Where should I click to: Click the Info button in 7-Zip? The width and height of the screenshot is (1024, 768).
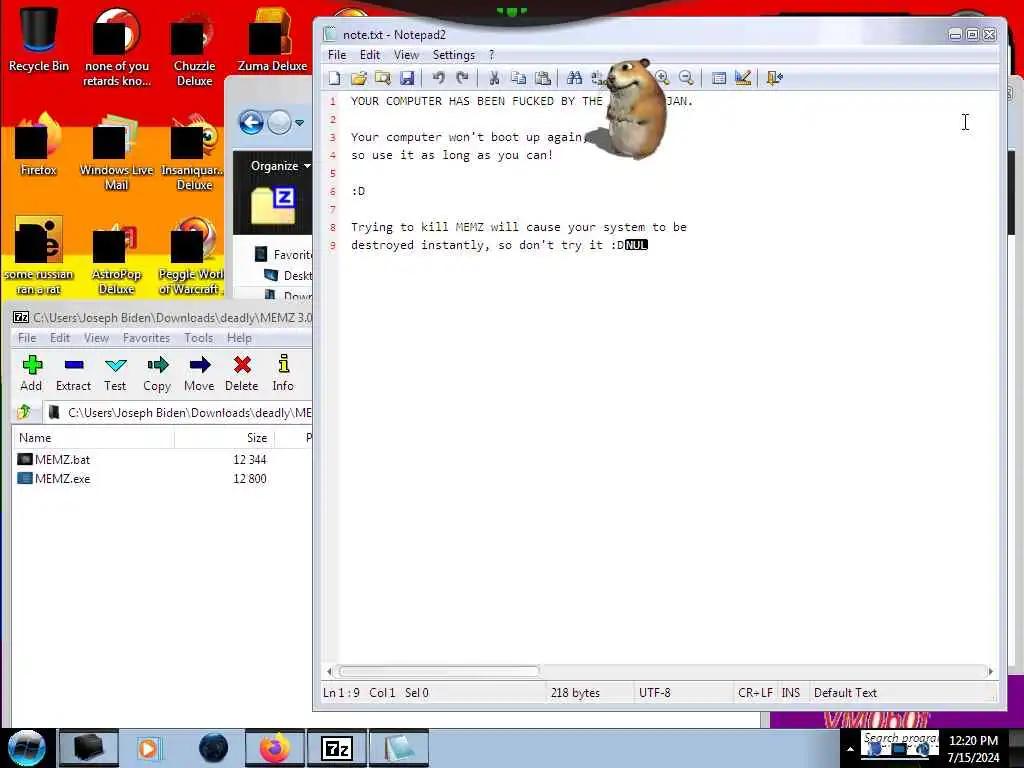click(x=283, y=374)
